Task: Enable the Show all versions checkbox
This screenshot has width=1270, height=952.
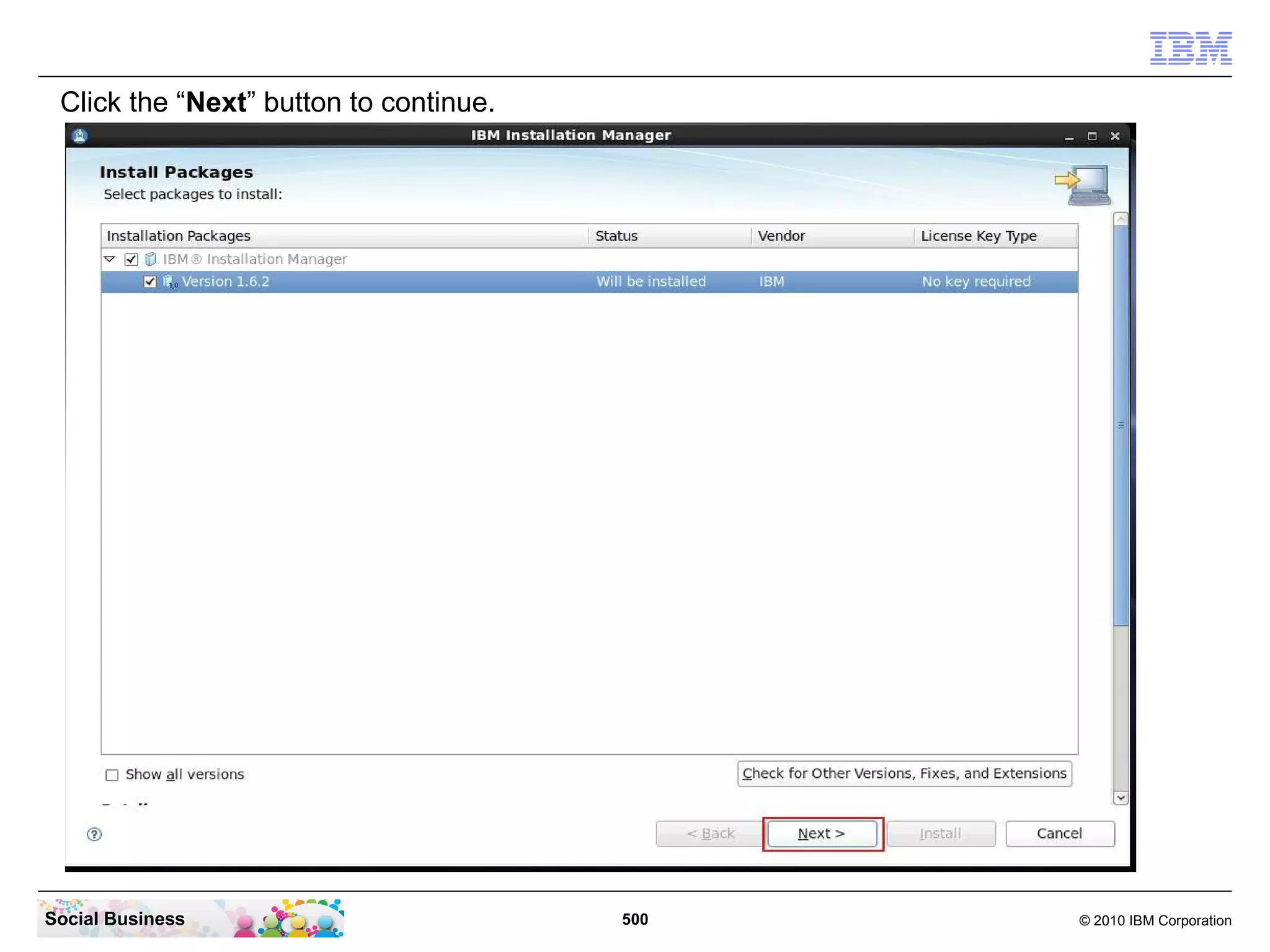Action: 112,775
